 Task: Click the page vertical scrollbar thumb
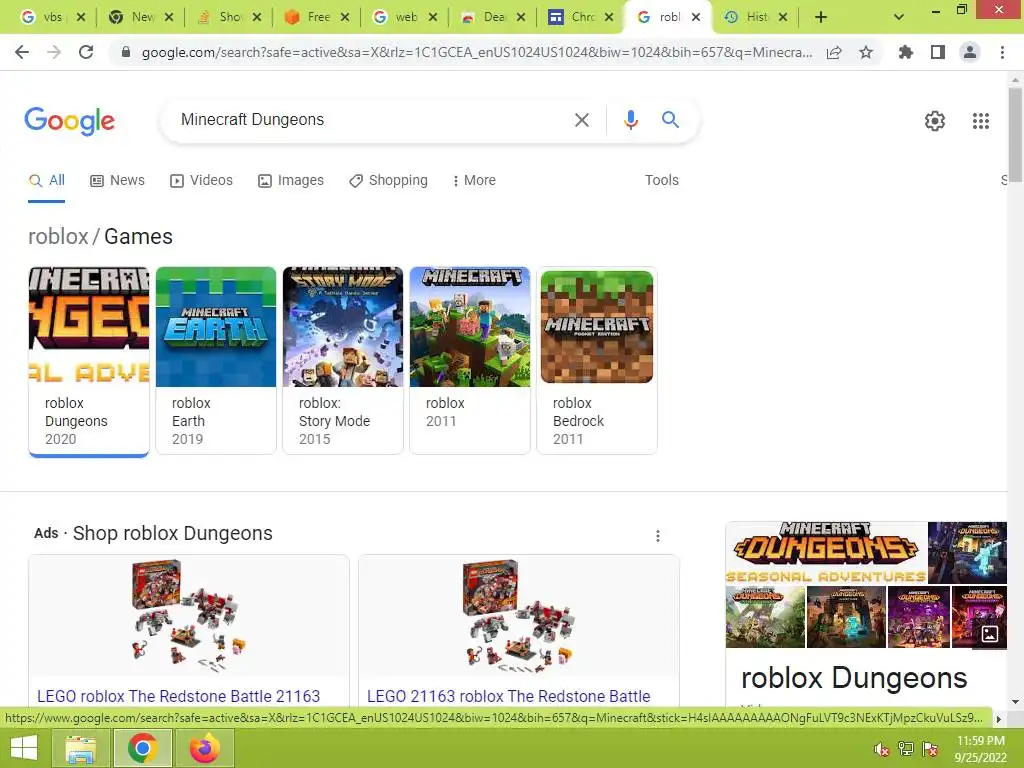coord(1015,135)
